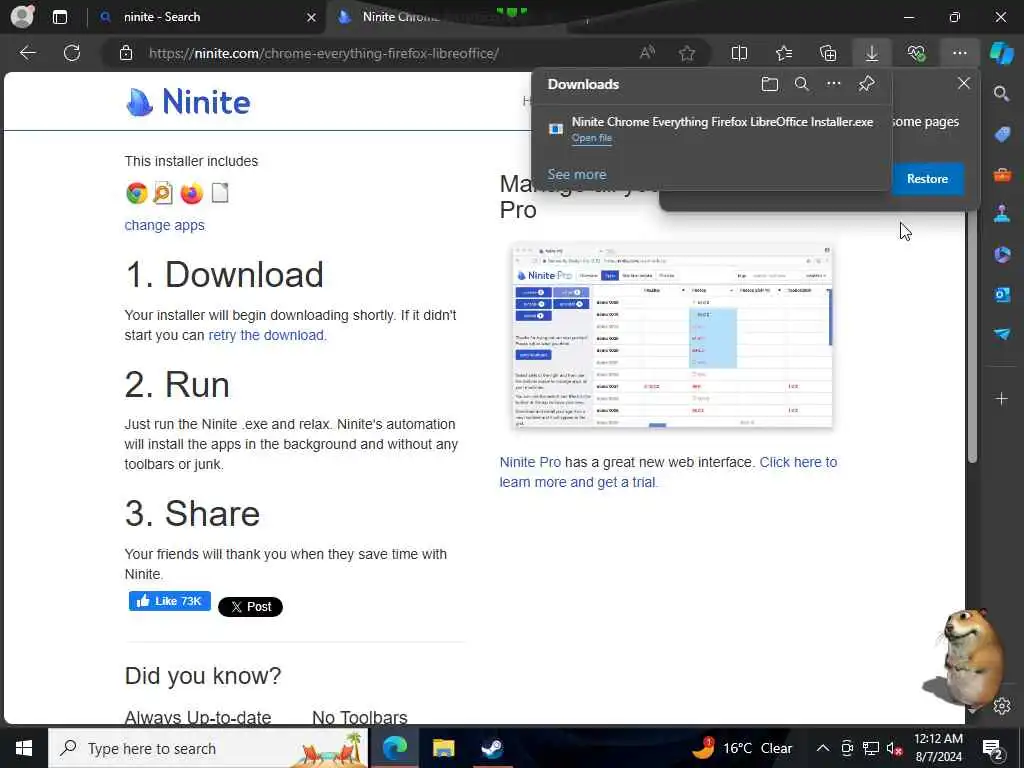Click the Ninite logo

coord(187,102)
